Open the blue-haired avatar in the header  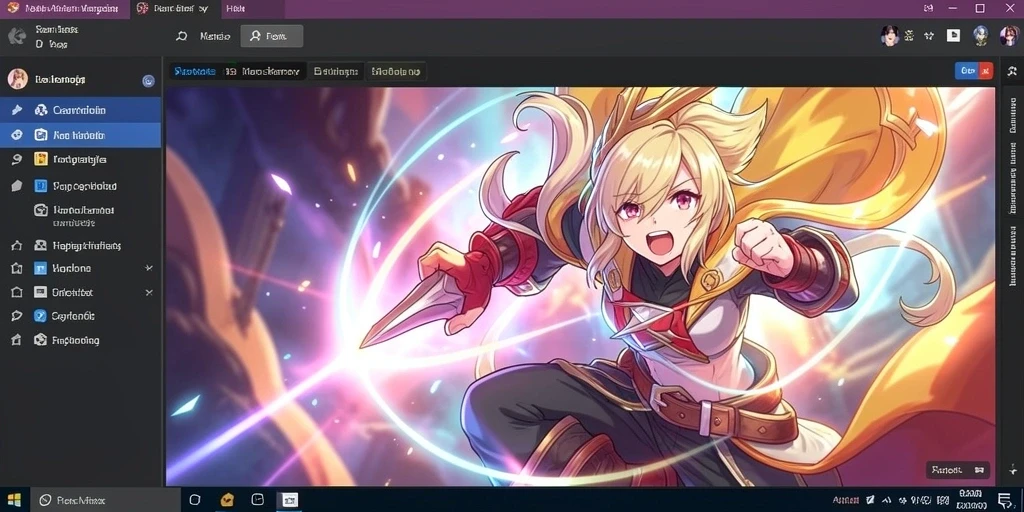pos(980,36)
